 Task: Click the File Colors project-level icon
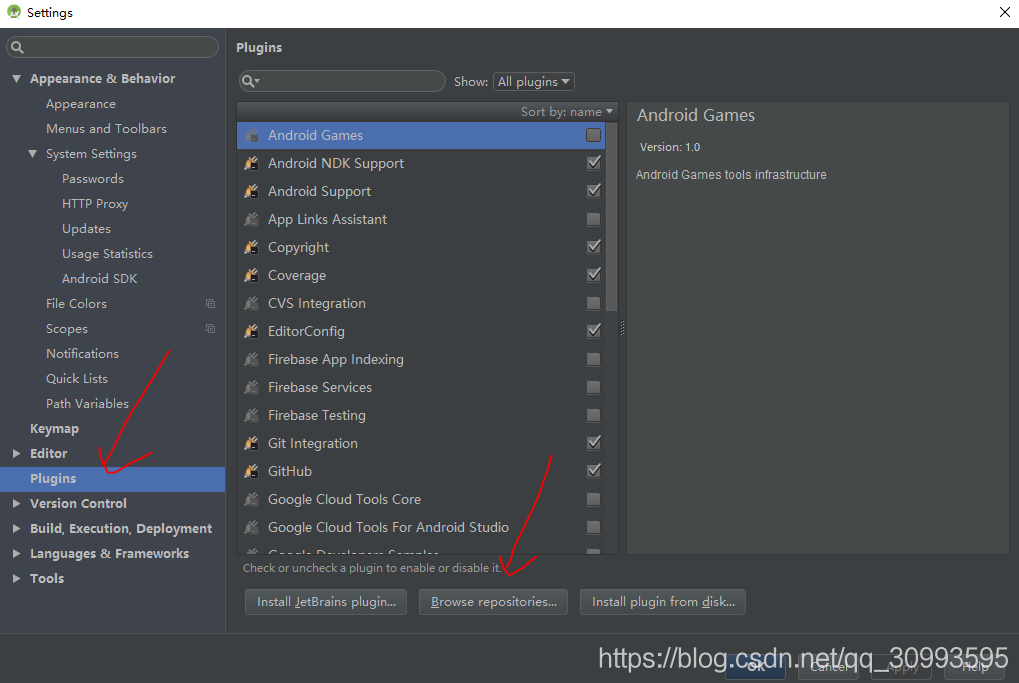211,303
